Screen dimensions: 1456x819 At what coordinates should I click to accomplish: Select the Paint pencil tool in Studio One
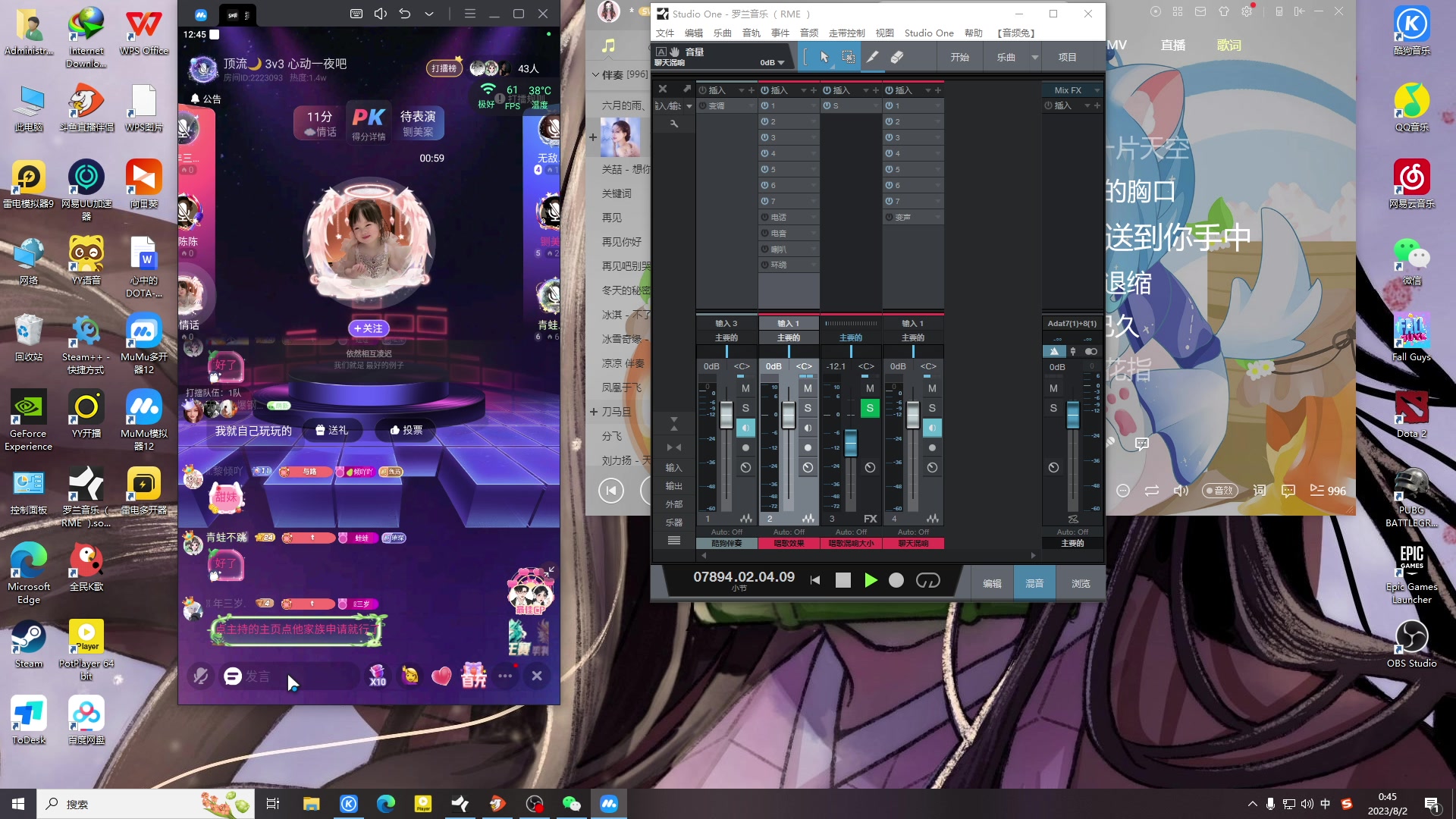873,57
